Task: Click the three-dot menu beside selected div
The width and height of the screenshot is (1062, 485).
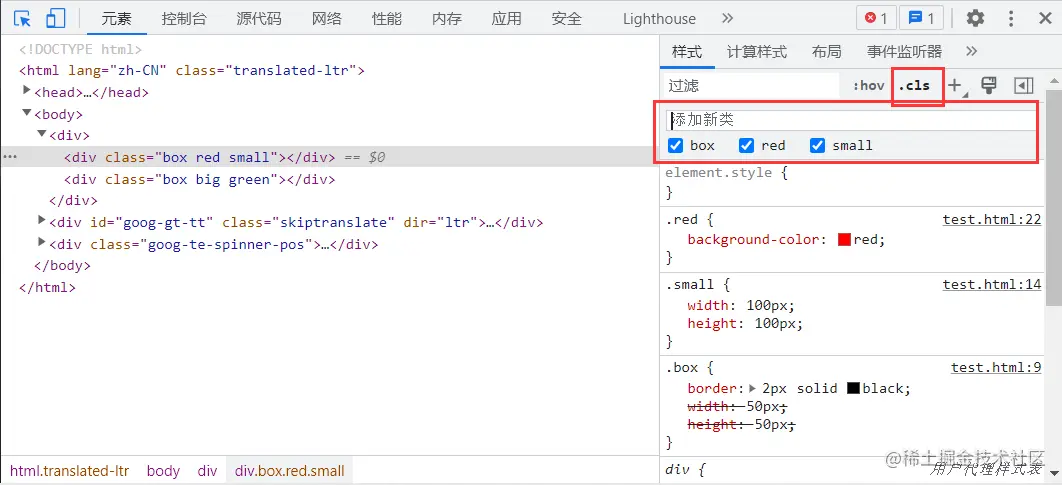Action: click(x=9, y=156)
